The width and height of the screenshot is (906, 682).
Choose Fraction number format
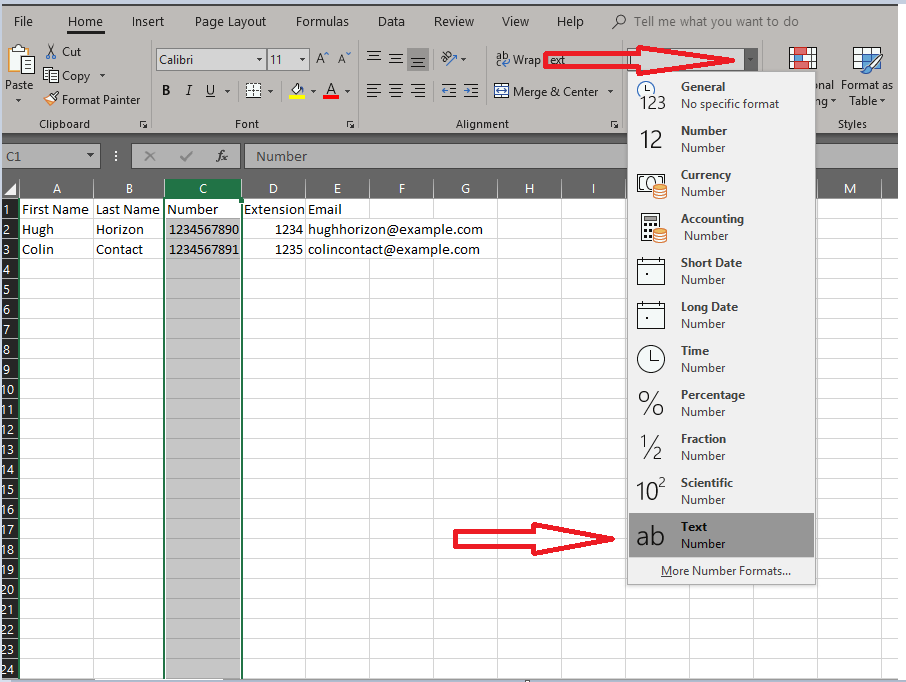tap(721, 447)
